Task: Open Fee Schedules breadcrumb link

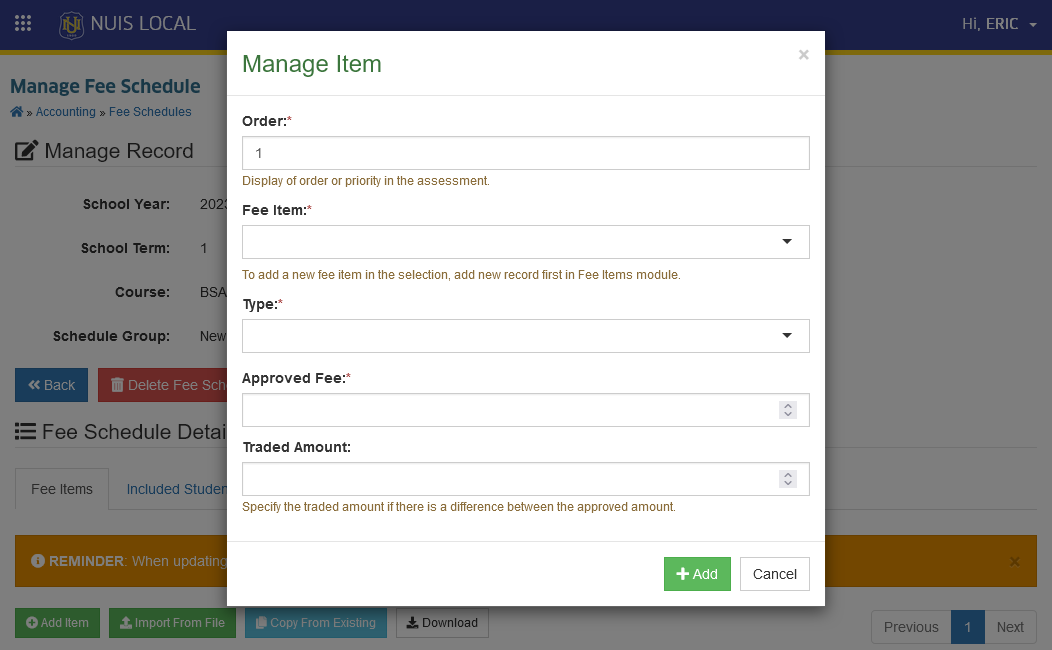Action: pyautogui.click(x=150, y=112)
